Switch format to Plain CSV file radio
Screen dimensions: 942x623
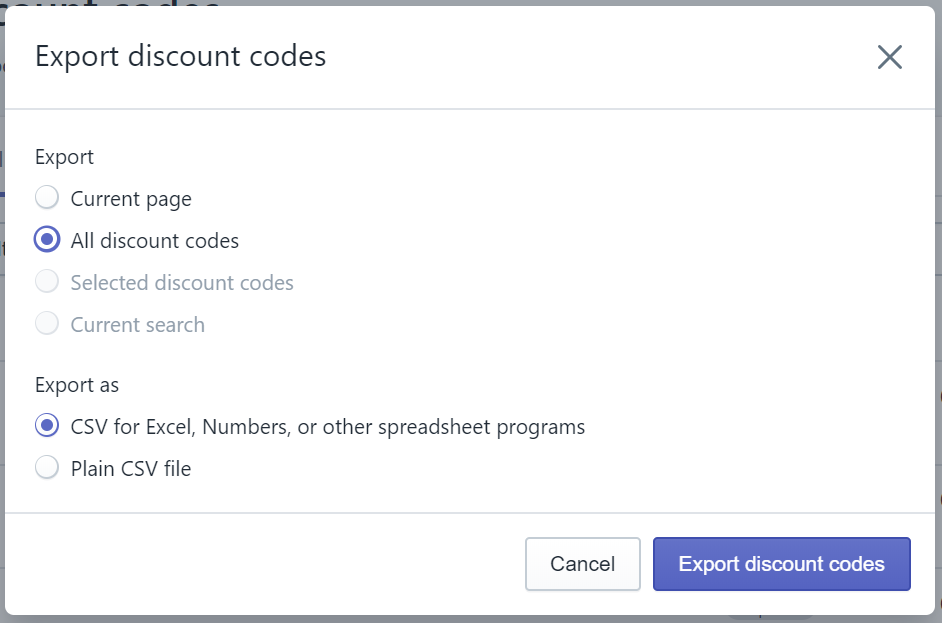coord(47,468)
